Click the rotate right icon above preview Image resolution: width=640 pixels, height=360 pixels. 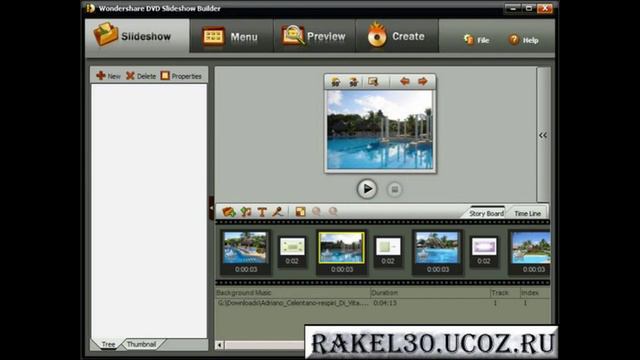pos(353,82)
